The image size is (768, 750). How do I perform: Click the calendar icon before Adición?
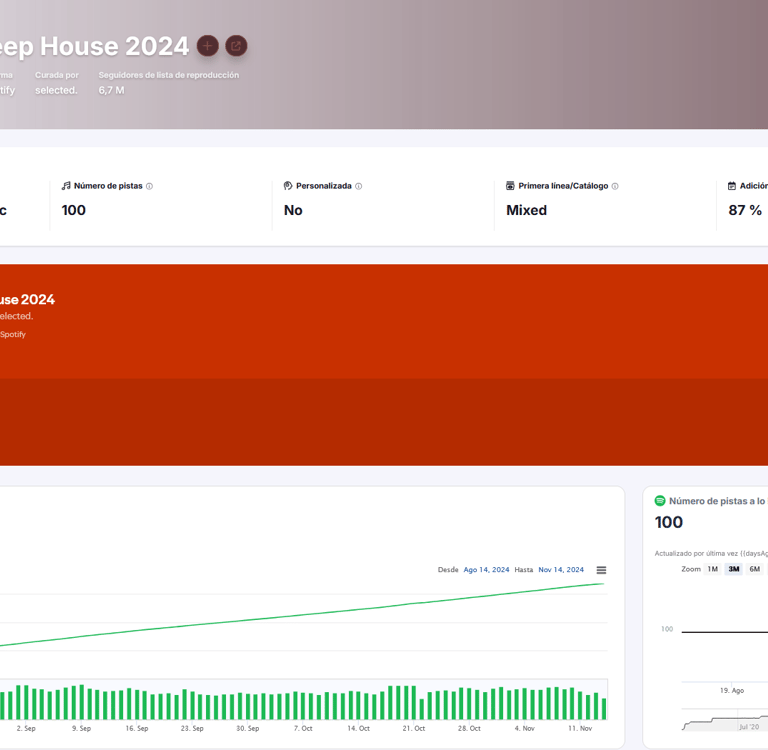coord(732,186)
